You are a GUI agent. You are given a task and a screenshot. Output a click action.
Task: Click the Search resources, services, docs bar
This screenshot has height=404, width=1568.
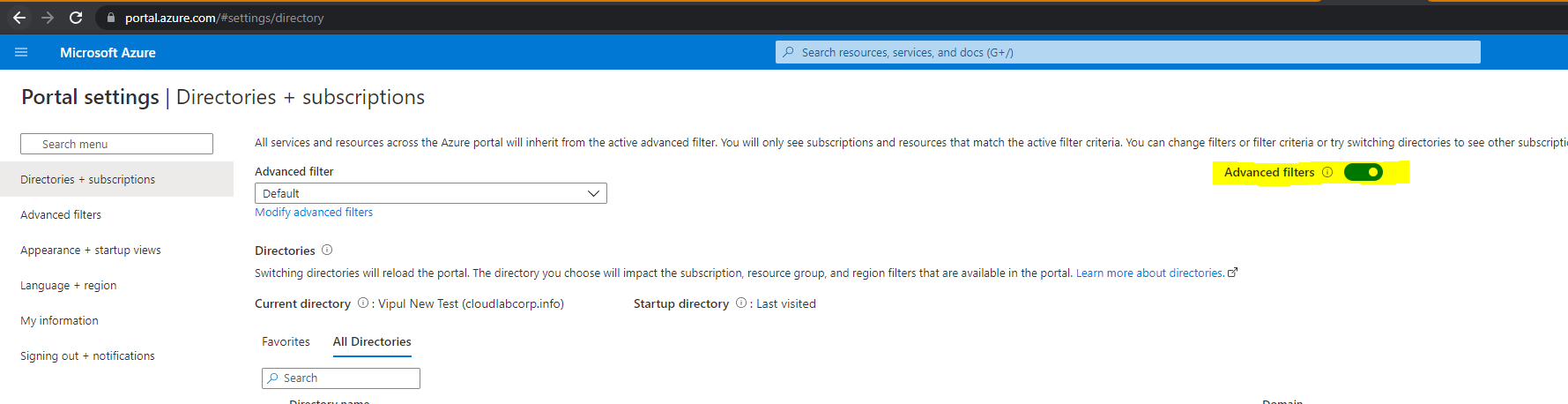click(x=1127, y=52)
